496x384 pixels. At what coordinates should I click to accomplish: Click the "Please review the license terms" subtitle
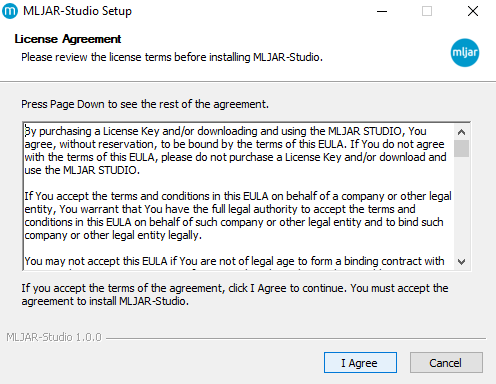pyautogui.click(x=172, y=57)
